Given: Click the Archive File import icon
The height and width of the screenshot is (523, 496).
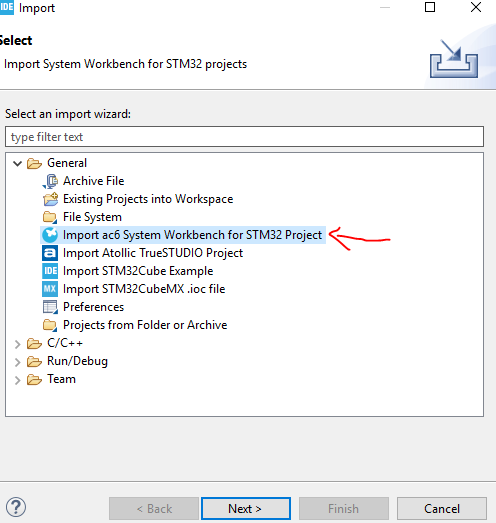Looking at the screenshot, I should pyautogui.click(x=50, y=181).
